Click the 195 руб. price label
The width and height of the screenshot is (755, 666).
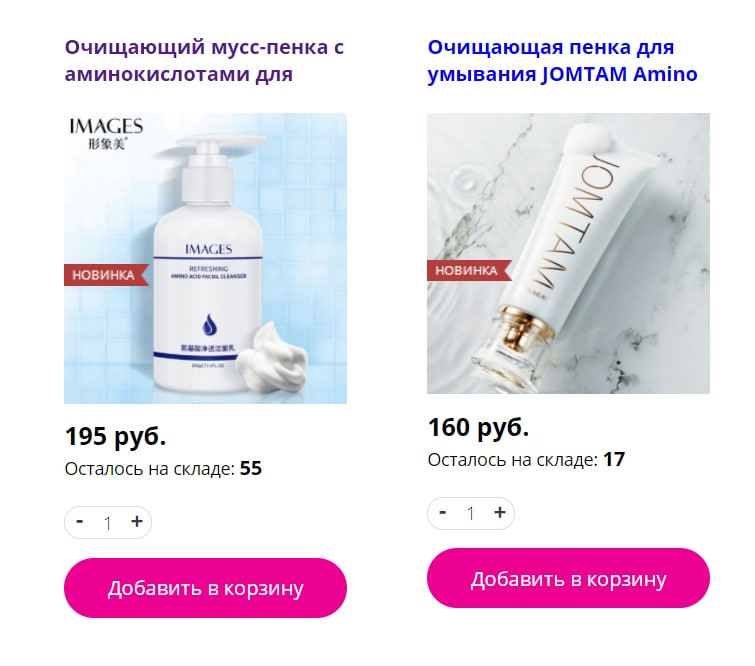point(116,437)
